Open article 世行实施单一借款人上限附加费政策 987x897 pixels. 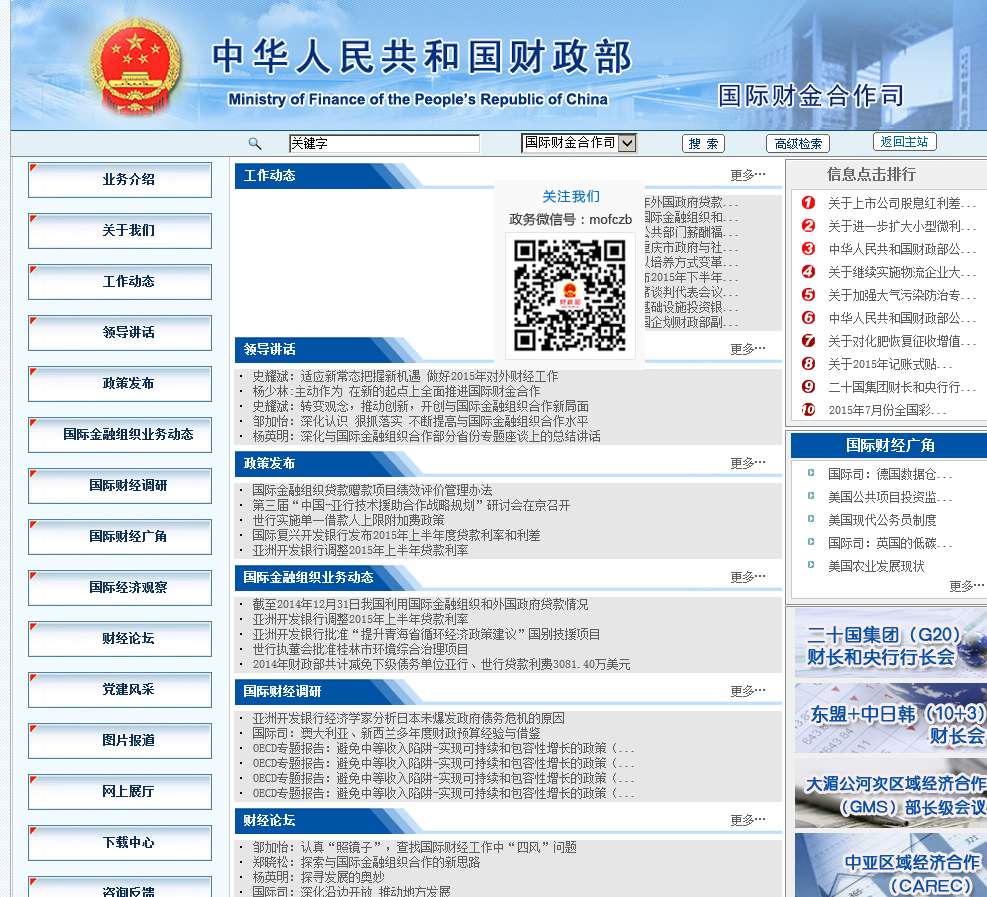pos(348,520)
